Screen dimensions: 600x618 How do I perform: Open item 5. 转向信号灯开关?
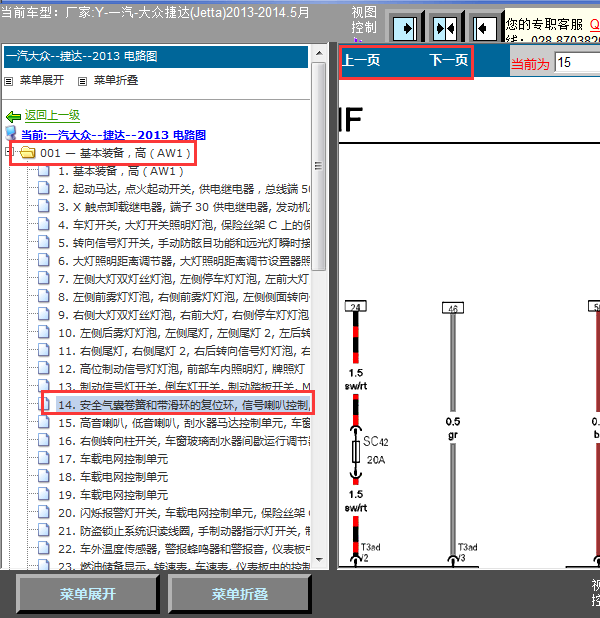point(184,243)
